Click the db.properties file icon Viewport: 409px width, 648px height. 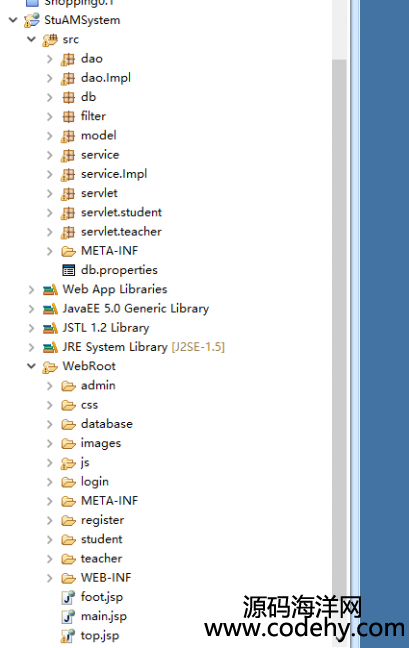[68, 270]
